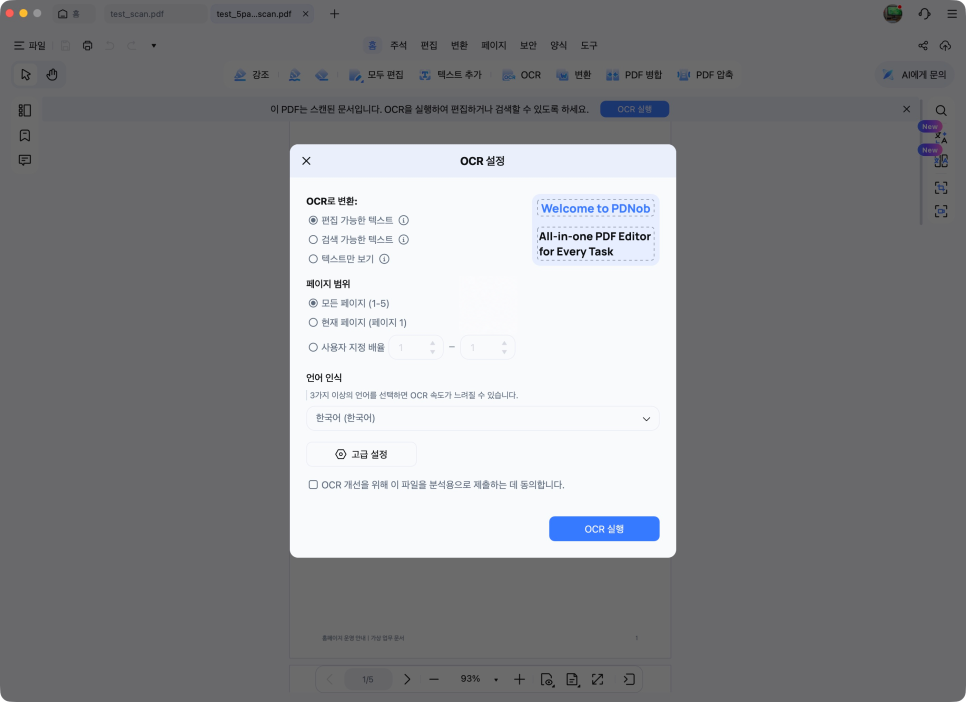The height and width of the screenshot is (702, 966).
Task: Switch to the 주석 tab
Action: tap(398, 46)
